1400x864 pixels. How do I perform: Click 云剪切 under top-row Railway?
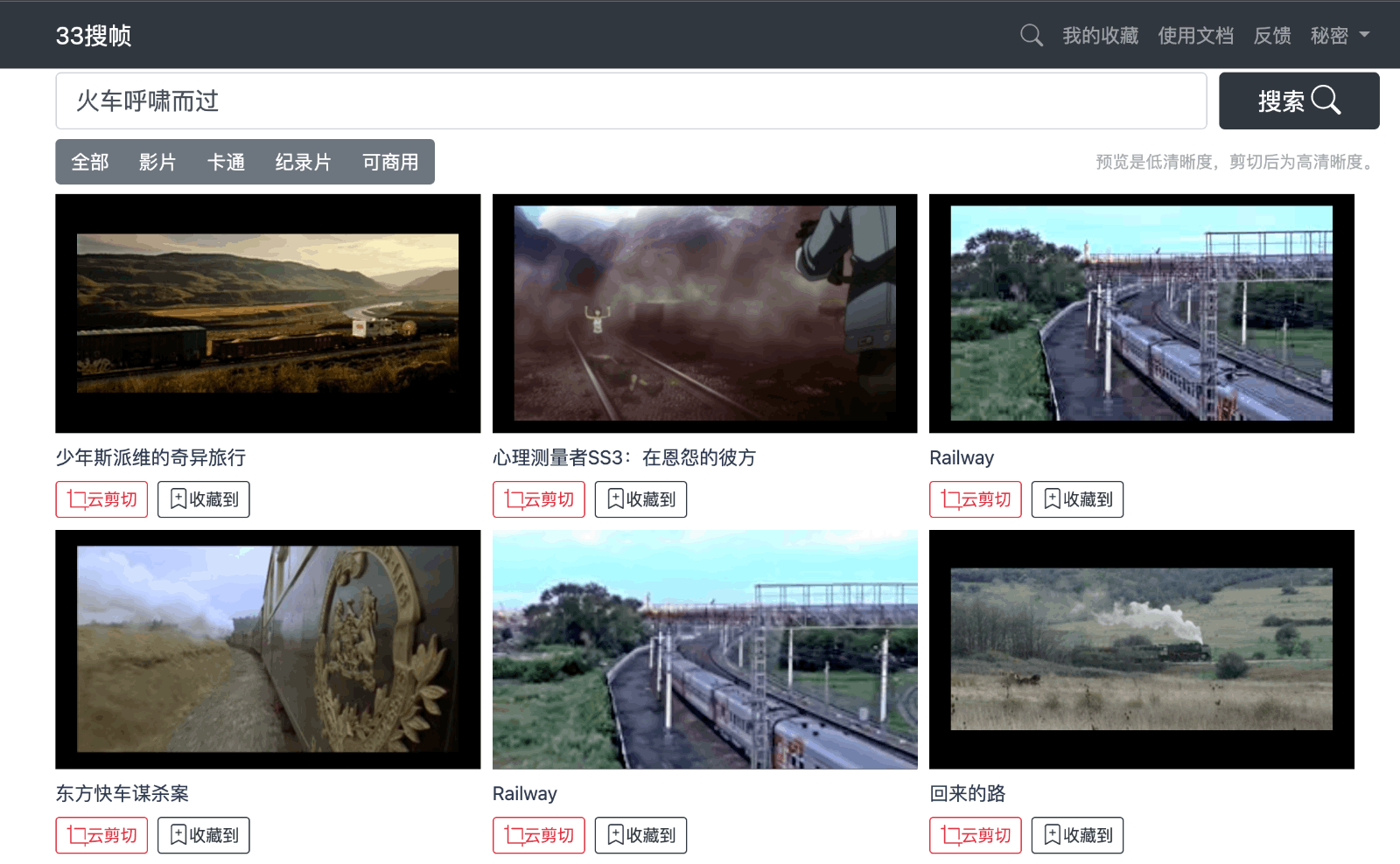(x=976, y=499)
